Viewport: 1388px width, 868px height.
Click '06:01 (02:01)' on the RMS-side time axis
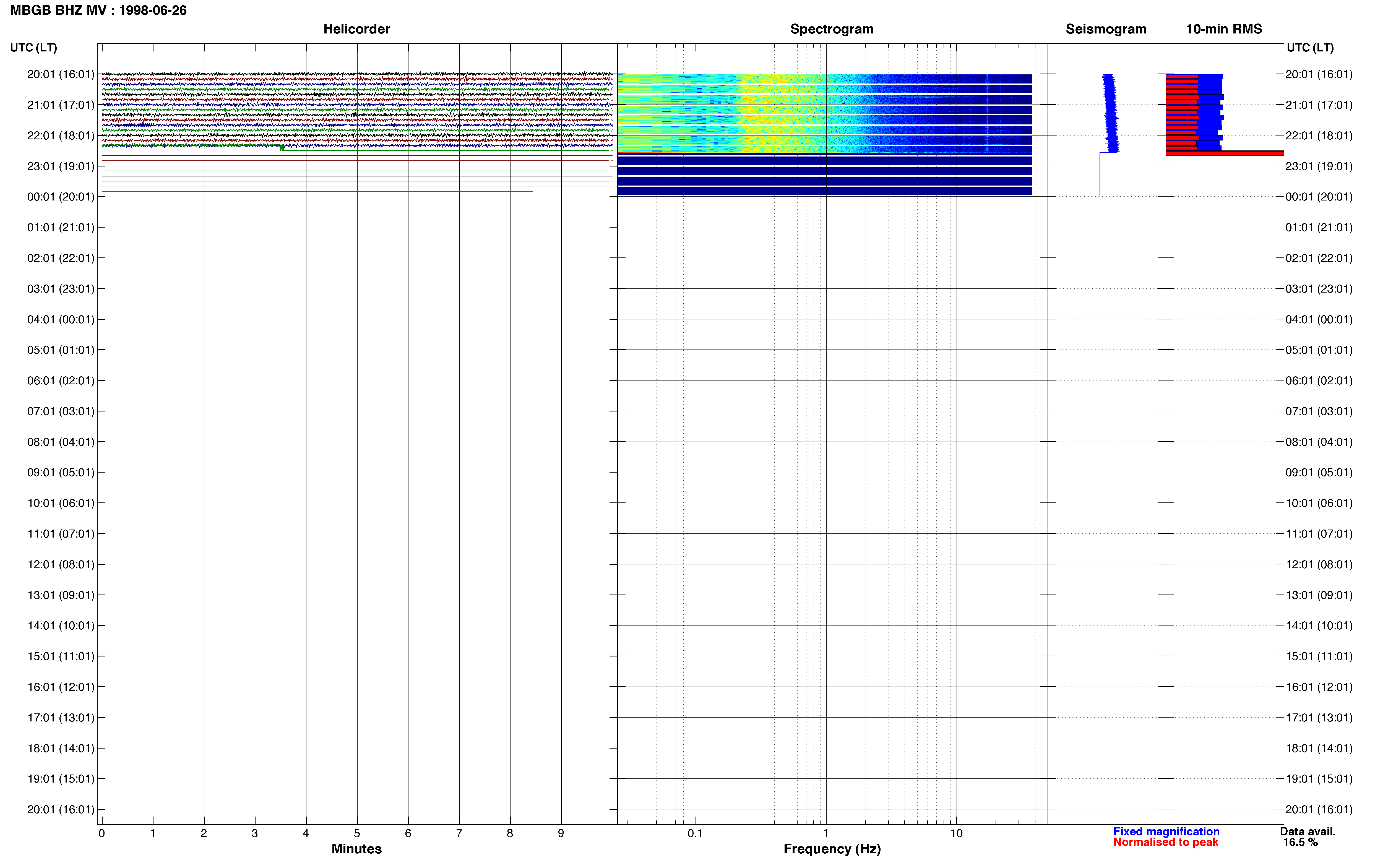[x=1319, y=380]
